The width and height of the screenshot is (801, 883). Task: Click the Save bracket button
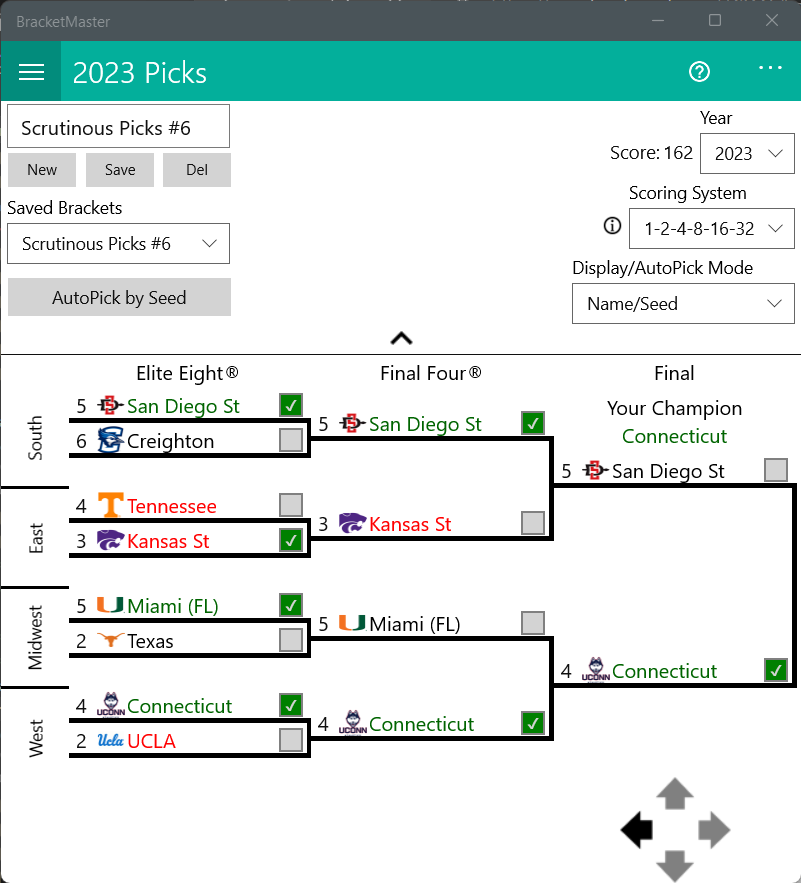click(120, 170)
